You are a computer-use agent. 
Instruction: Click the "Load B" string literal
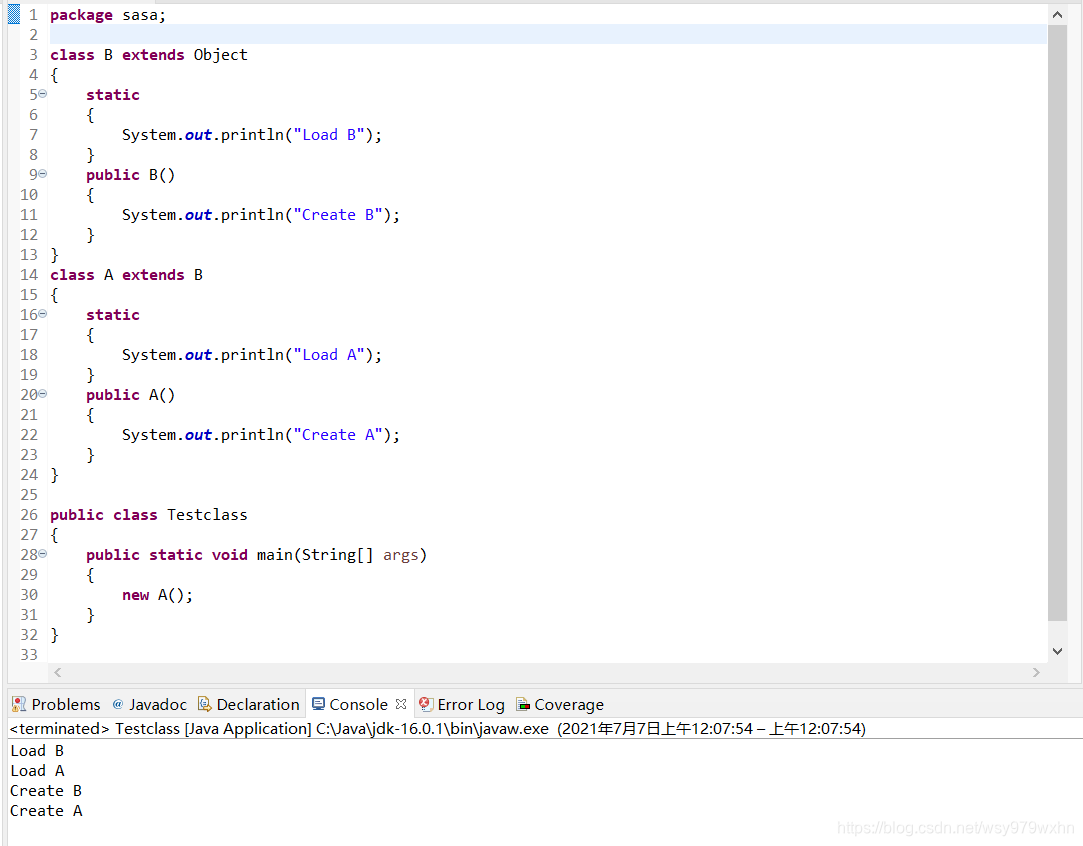[328, 135]
